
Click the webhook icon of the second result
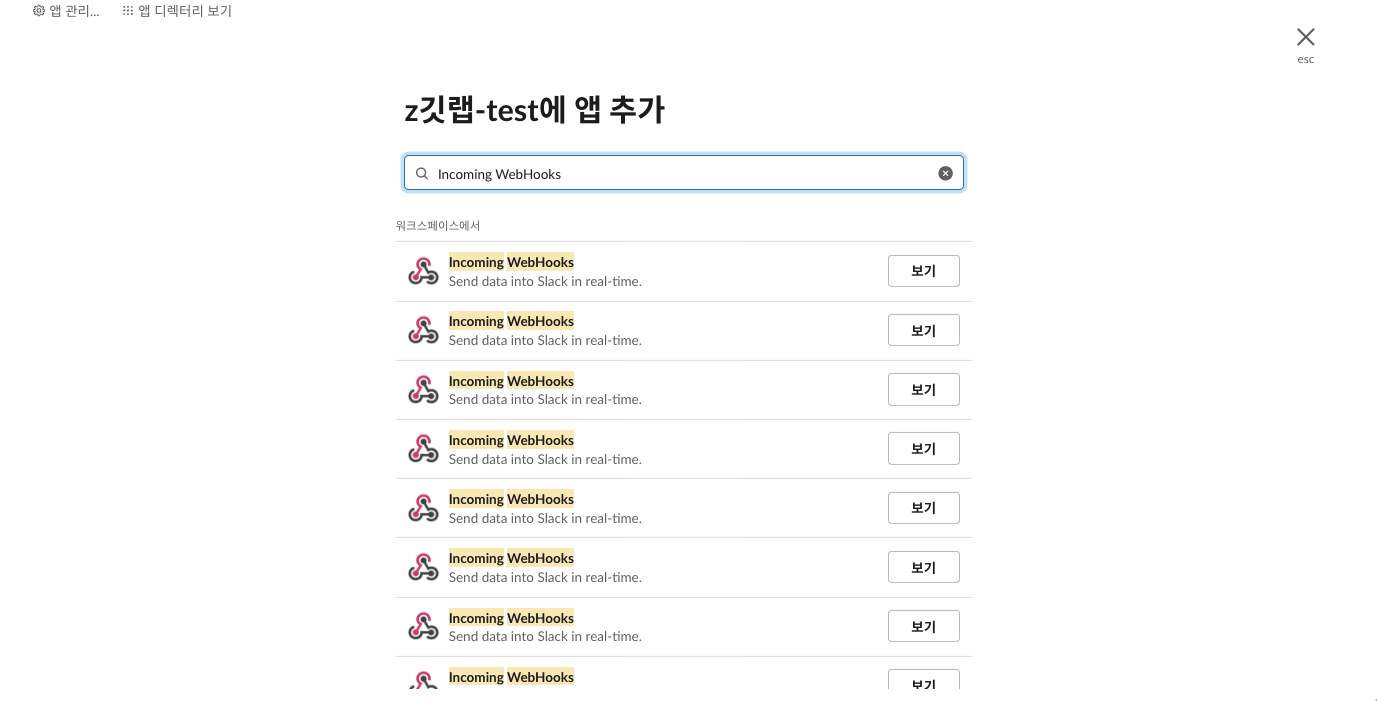424,330
